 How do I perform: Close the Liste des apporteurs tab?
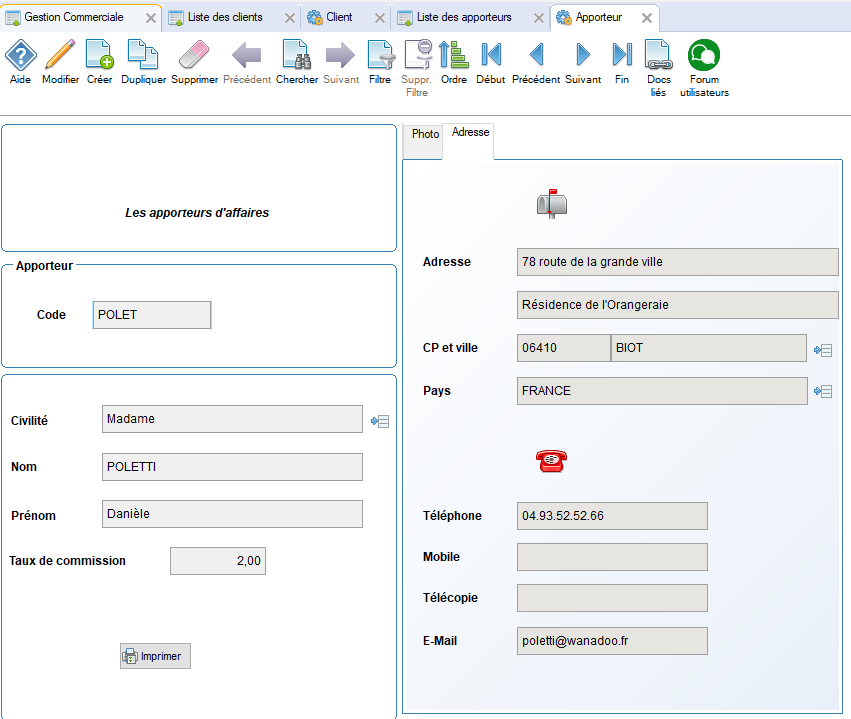click(538, 18)
